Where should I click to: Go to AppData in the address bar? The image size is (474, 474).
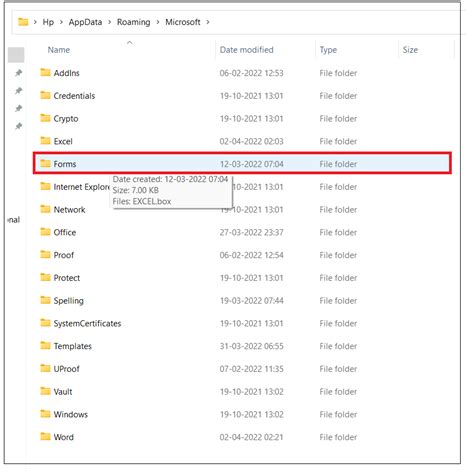(x=85, y=22)
